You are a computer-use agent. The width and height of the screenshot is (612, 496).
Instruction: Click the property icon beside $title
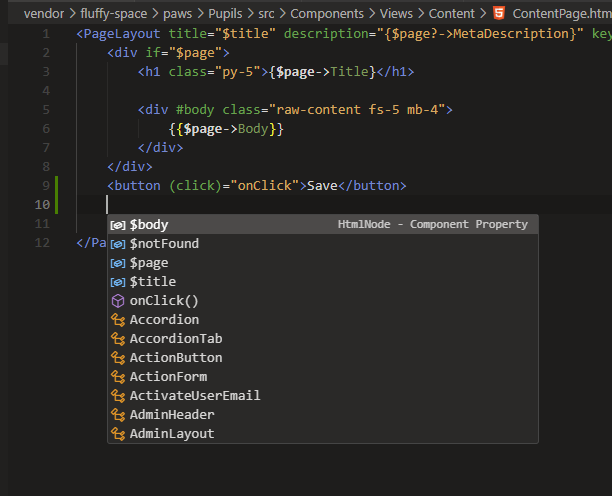coord(118,282)
